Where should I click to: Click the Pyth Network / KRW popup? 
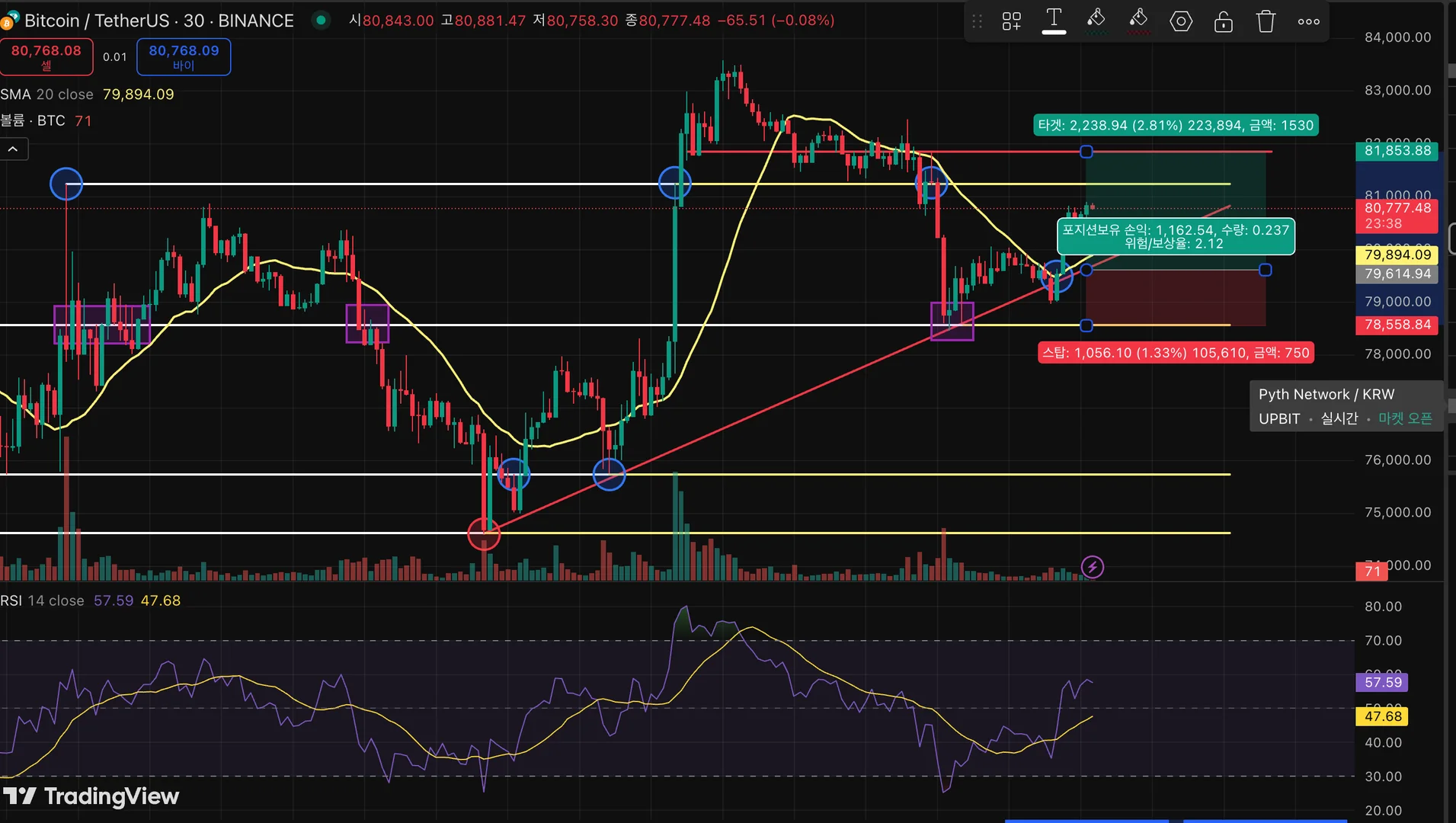[1346, 406]
